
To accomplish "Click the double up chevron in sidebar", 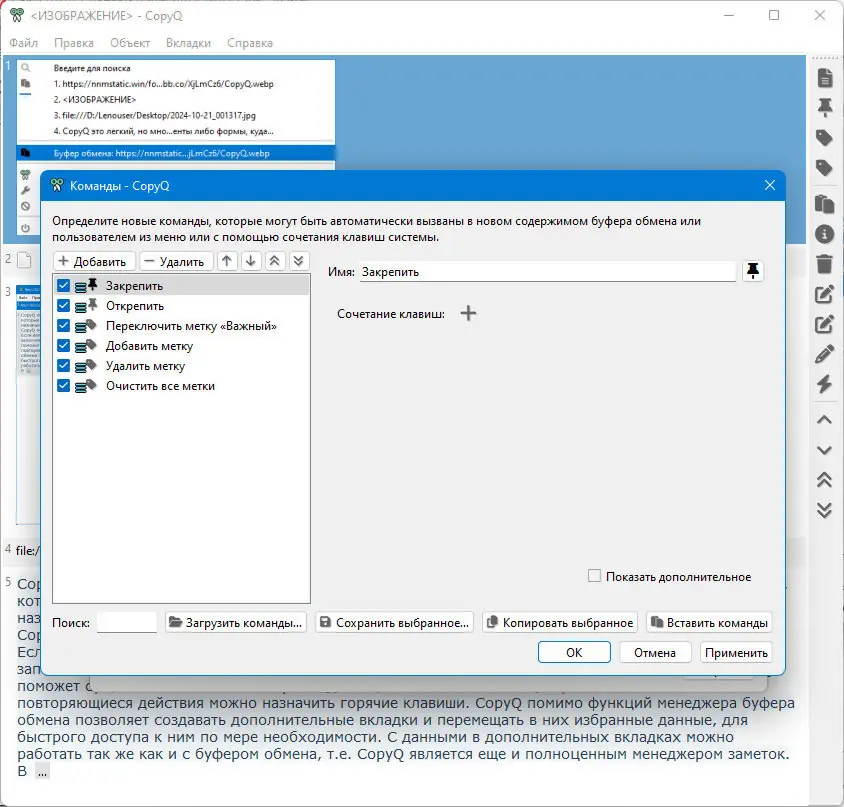I will click(x=825, y=480).
